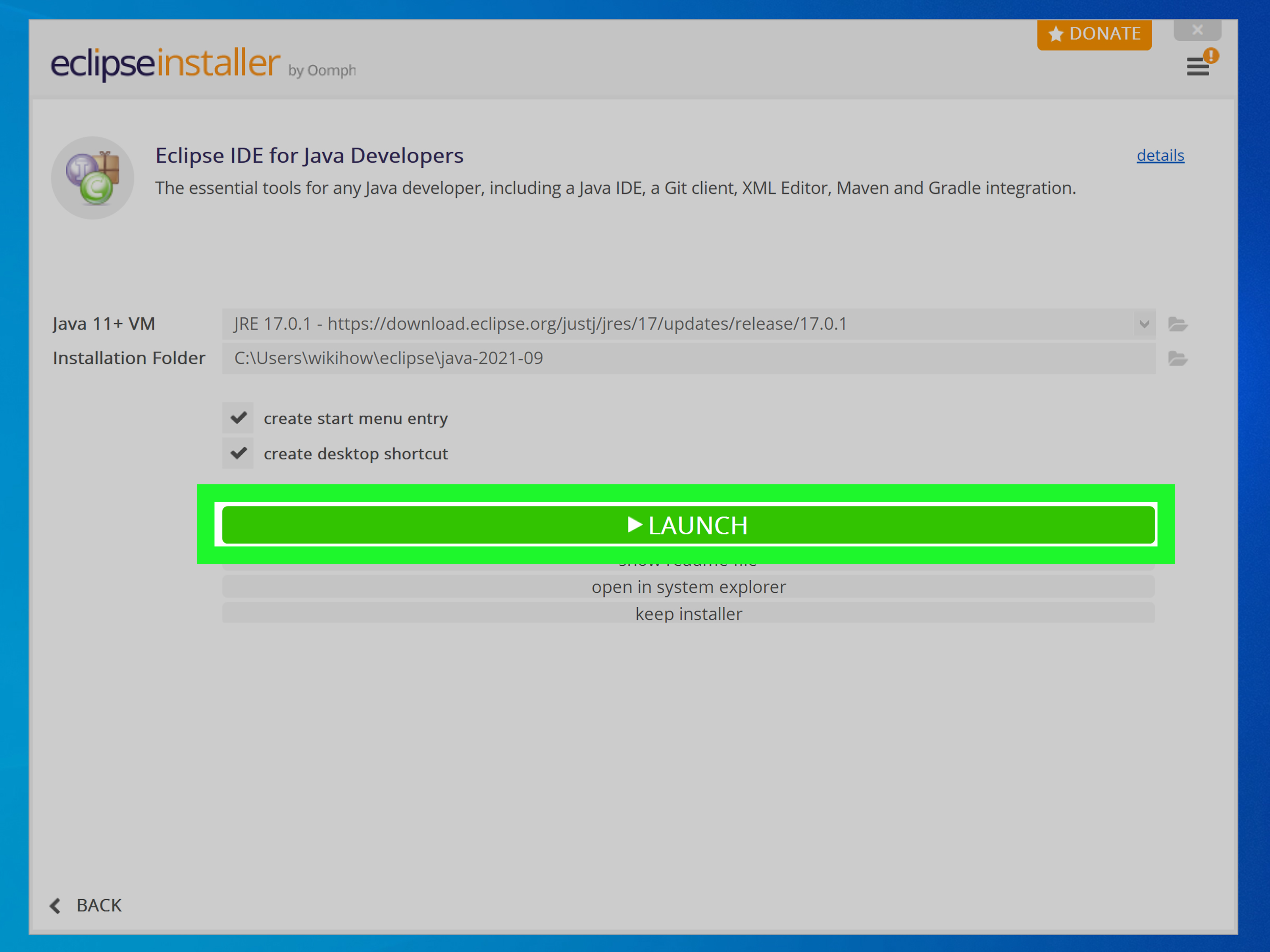The height and width of the screenshot is (952, 1270).
Task: Browse for Java VM folder icon
Action: click(x=1178, y=324)
